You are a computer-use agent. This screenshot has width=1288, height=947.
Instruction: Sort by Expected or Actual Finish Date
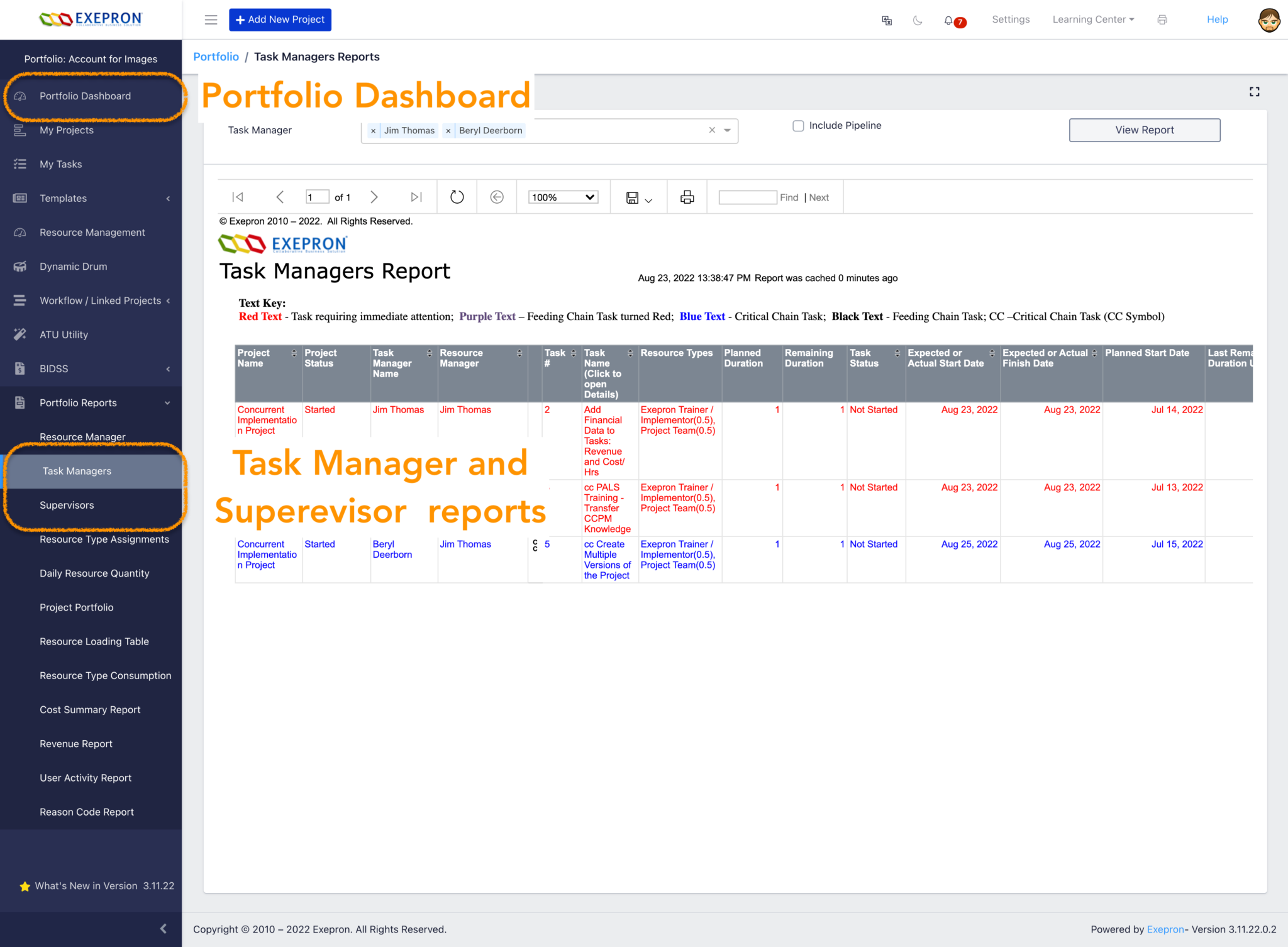coord(1094,353)
